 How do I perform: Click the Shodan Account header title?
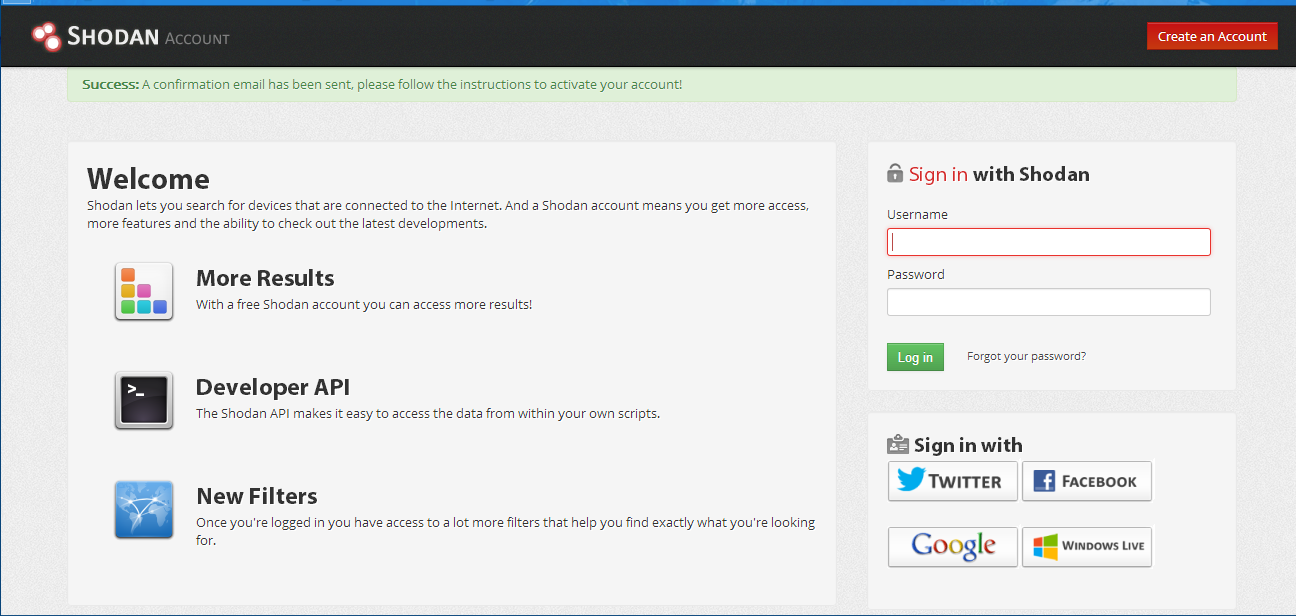pos(148,37)
